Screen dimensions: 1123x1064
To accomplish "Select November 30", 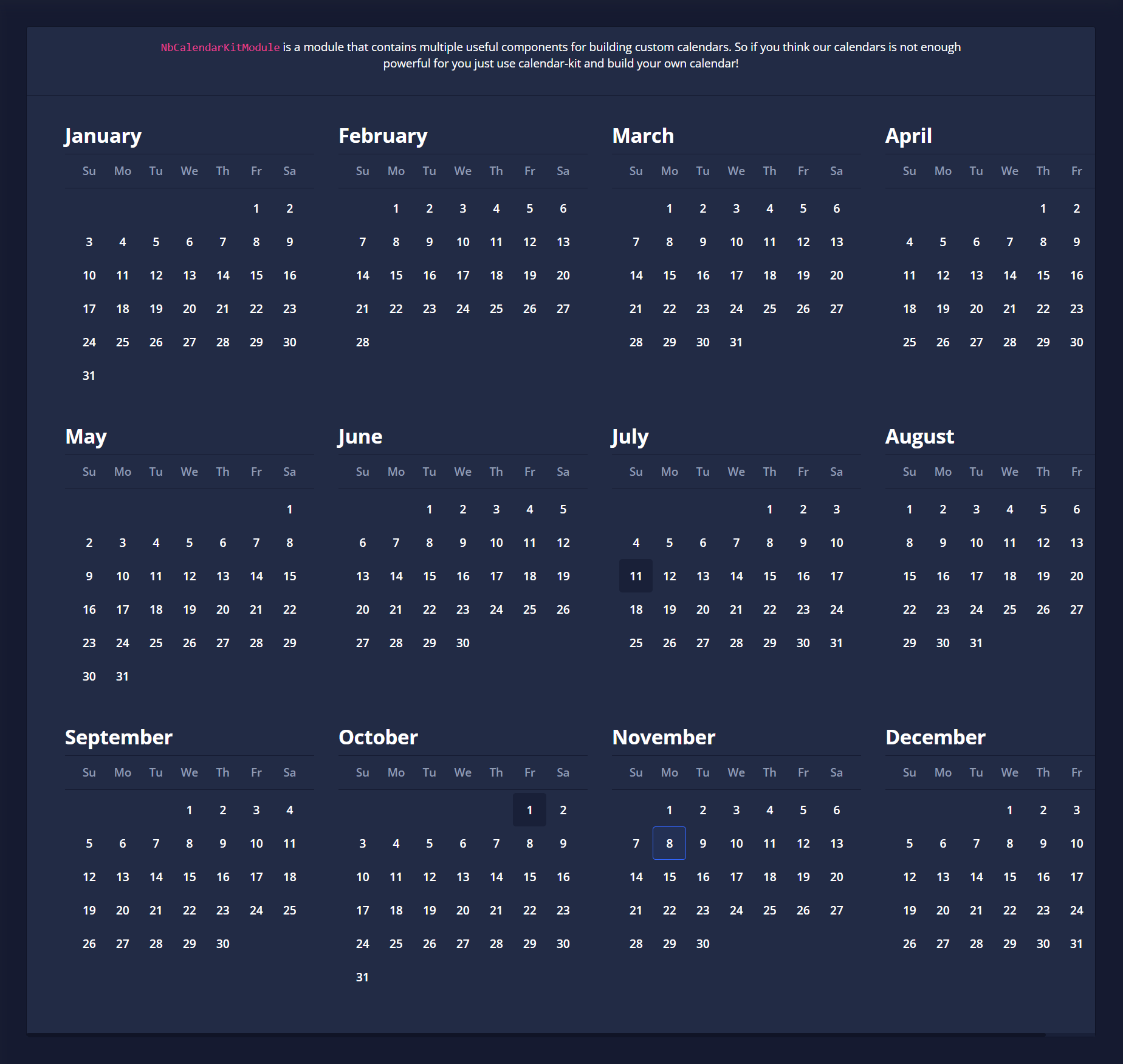I will [702, 943].
